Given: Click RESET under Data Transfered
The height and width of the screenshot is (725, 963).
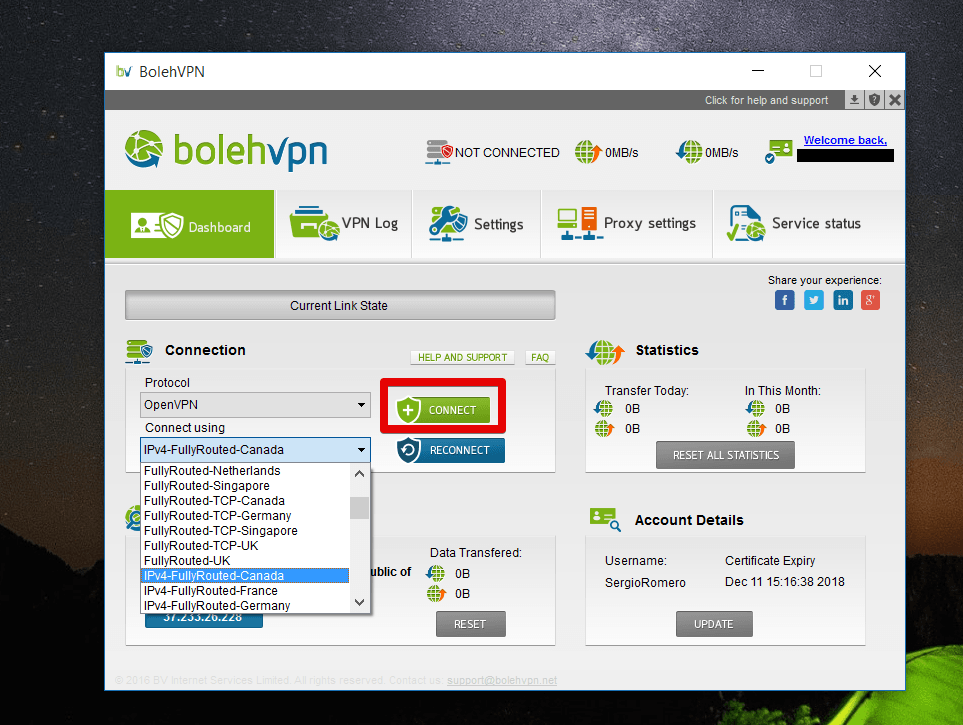Looking at the screenshot, I should coord(470,624).
